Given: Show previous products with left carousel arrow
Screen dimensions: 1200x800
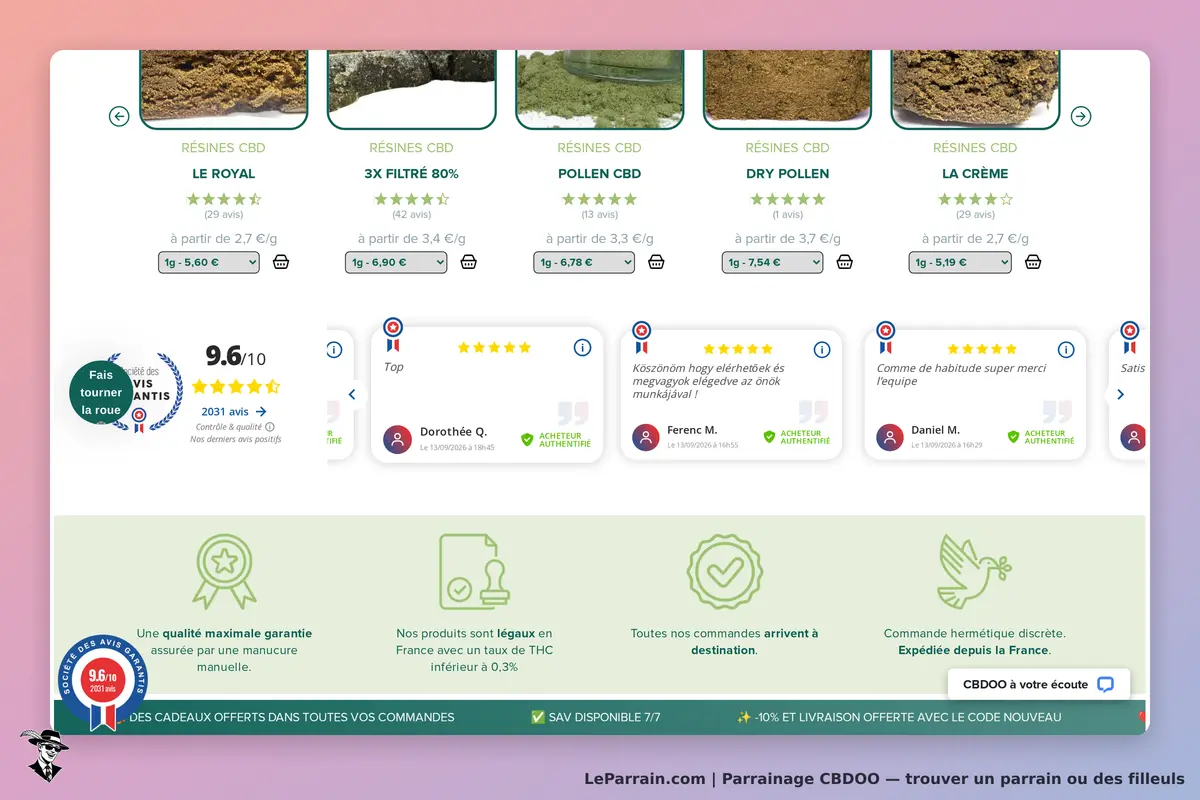Looking at the screenshot, I should [119, 117].
